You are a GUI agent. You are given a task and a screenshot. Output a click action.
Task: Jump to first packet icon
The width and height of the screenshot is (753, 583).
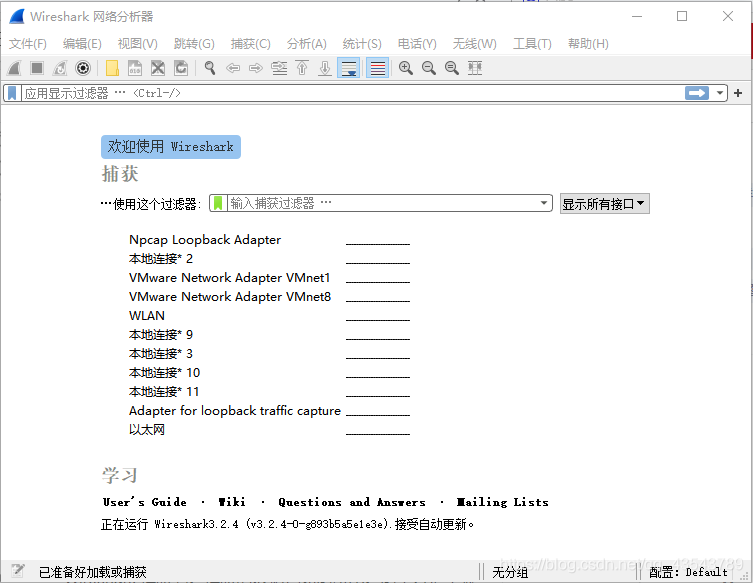[302, 68]
